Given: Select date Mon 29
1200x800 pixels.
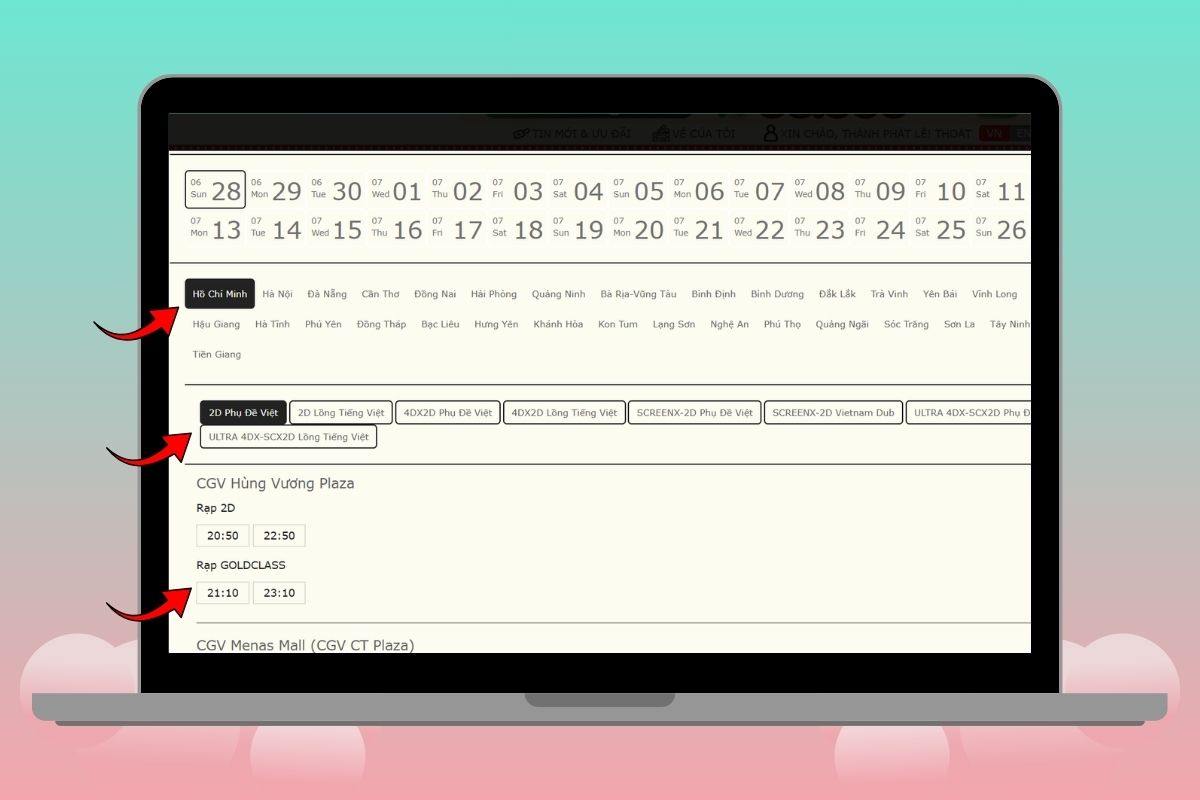Looking at the screenshot, I should pyautogui.click(x=275, y=190).
